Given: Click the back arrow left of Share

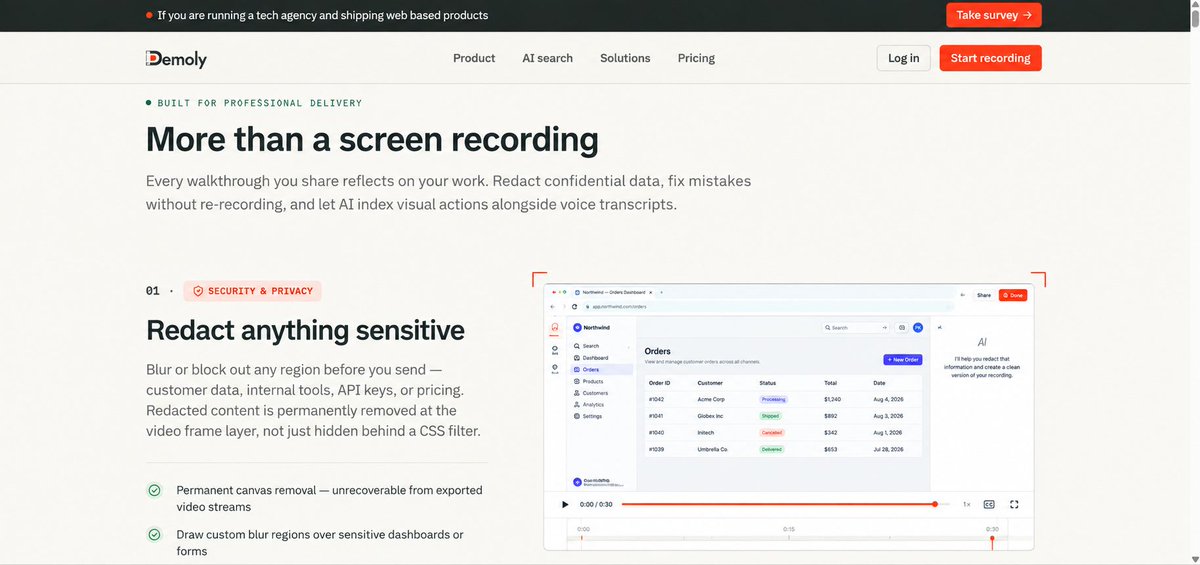Looking at the screenshot, I should (x=962, y=295).
